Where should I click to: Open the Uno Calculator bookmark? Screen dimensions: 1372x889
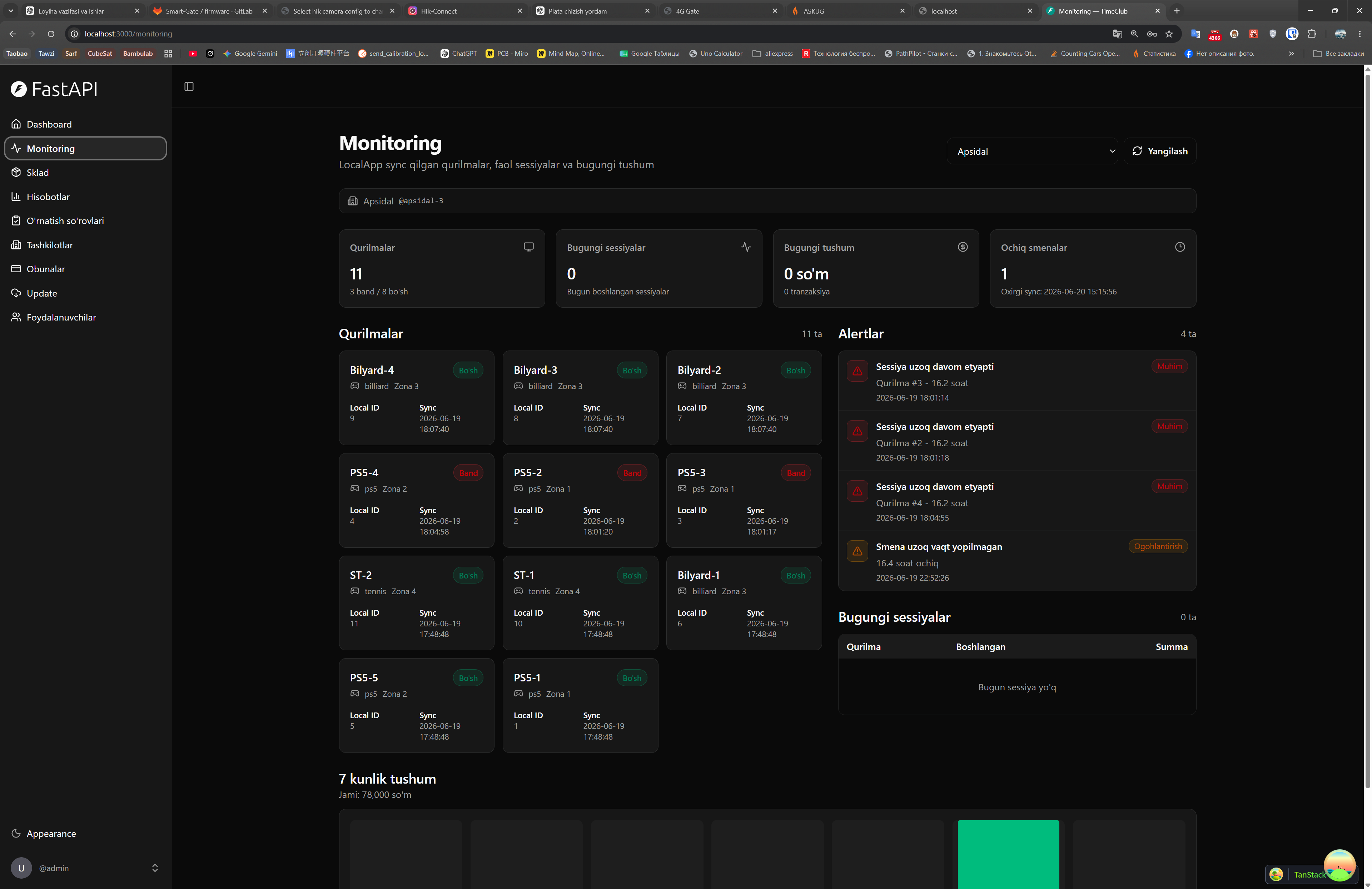click(x=715, y=54)
